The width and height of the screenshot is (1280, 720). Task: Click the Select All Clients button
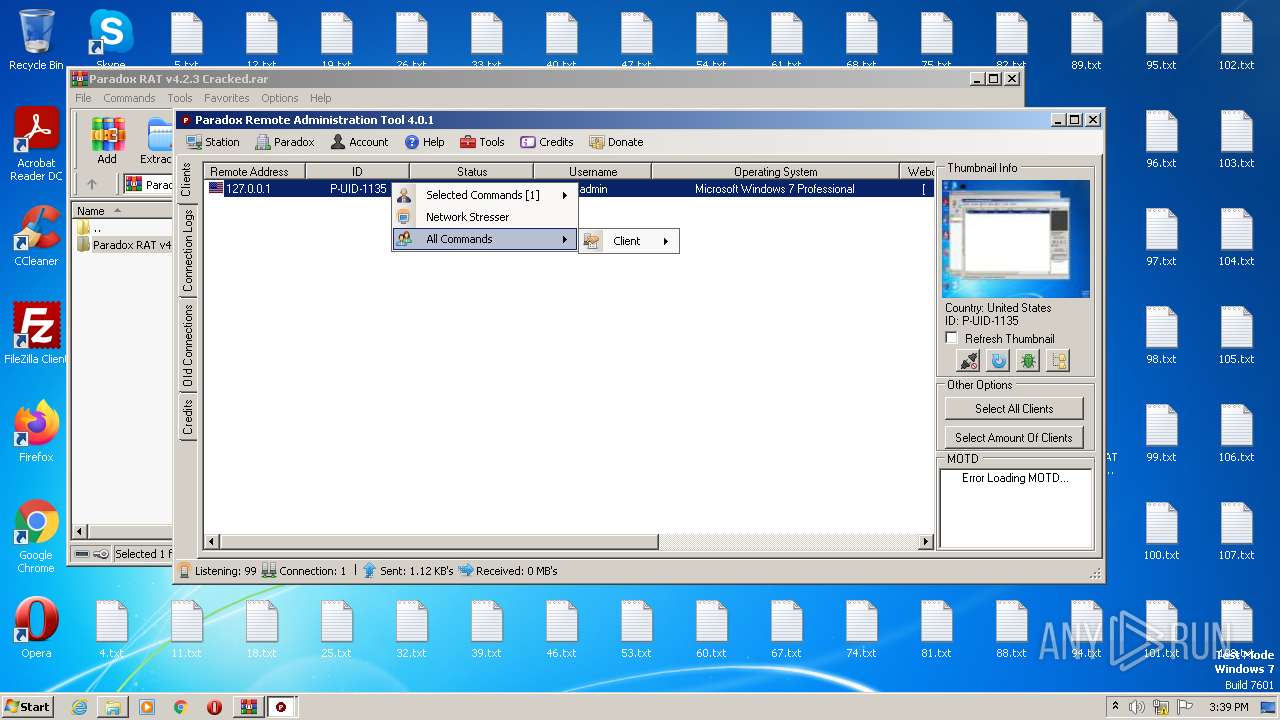[x=1014, y=408]
